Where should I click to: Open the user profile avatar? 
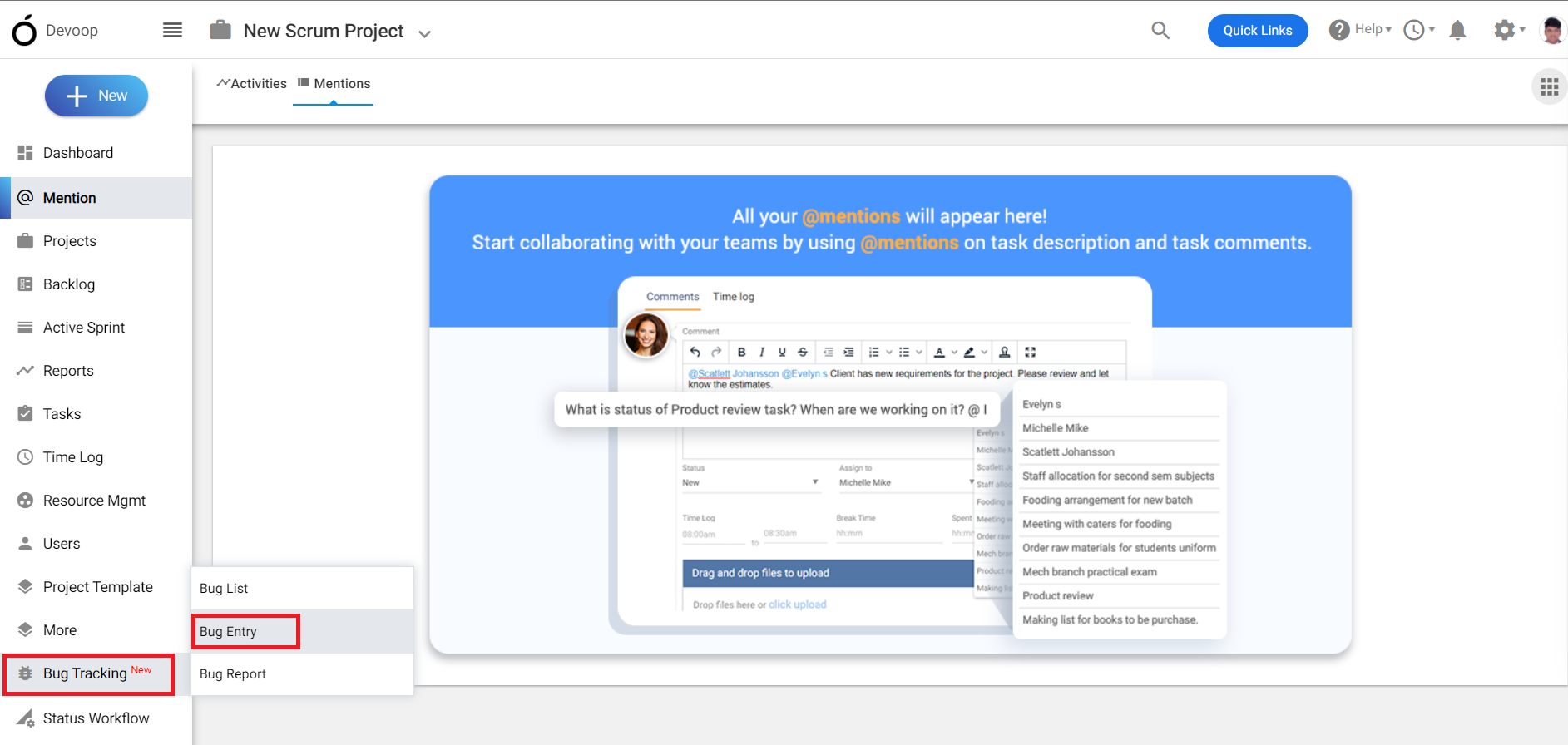coord(1552,30)
